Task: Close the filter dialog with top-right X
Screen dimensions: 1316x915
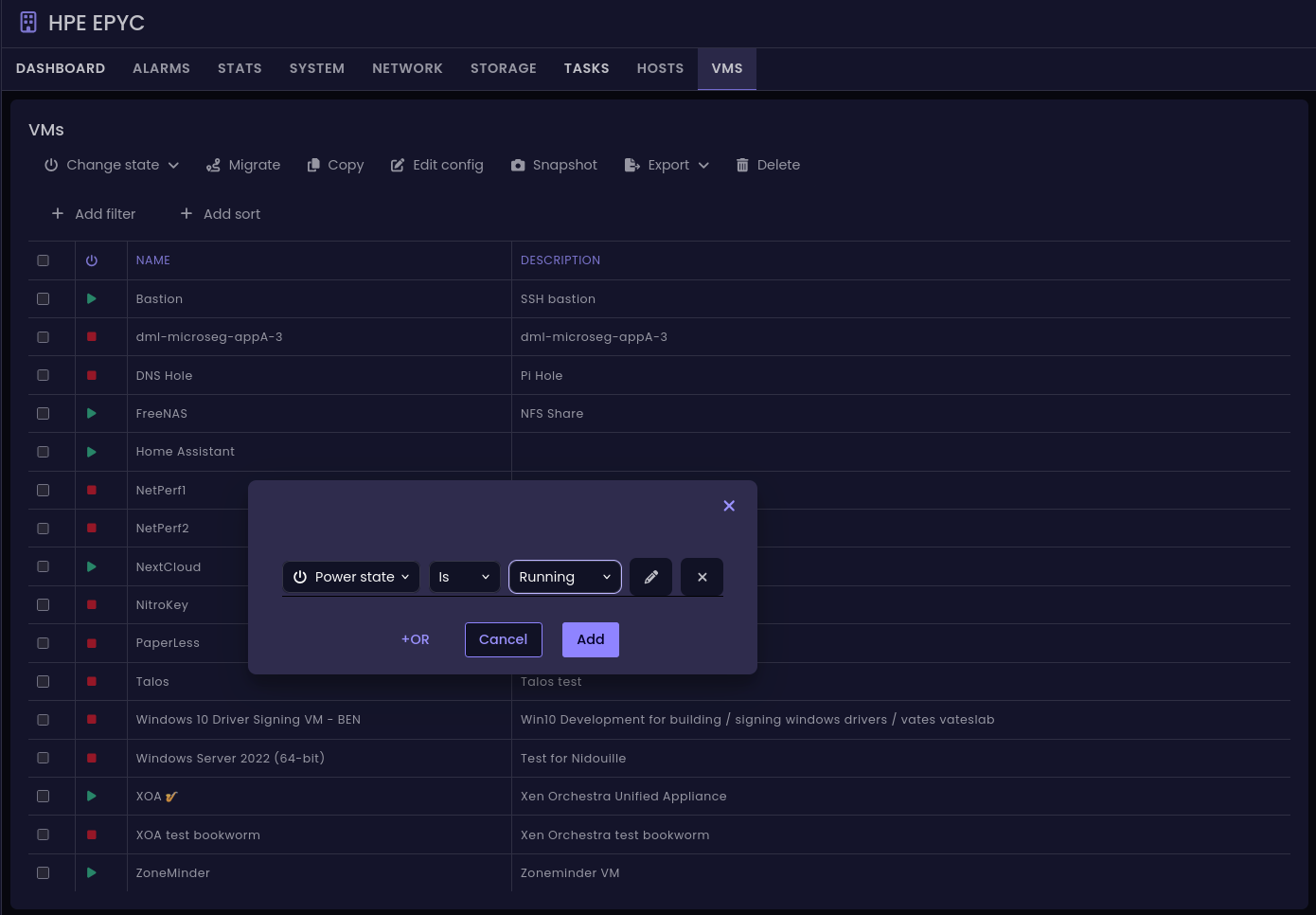Action: 729,506
